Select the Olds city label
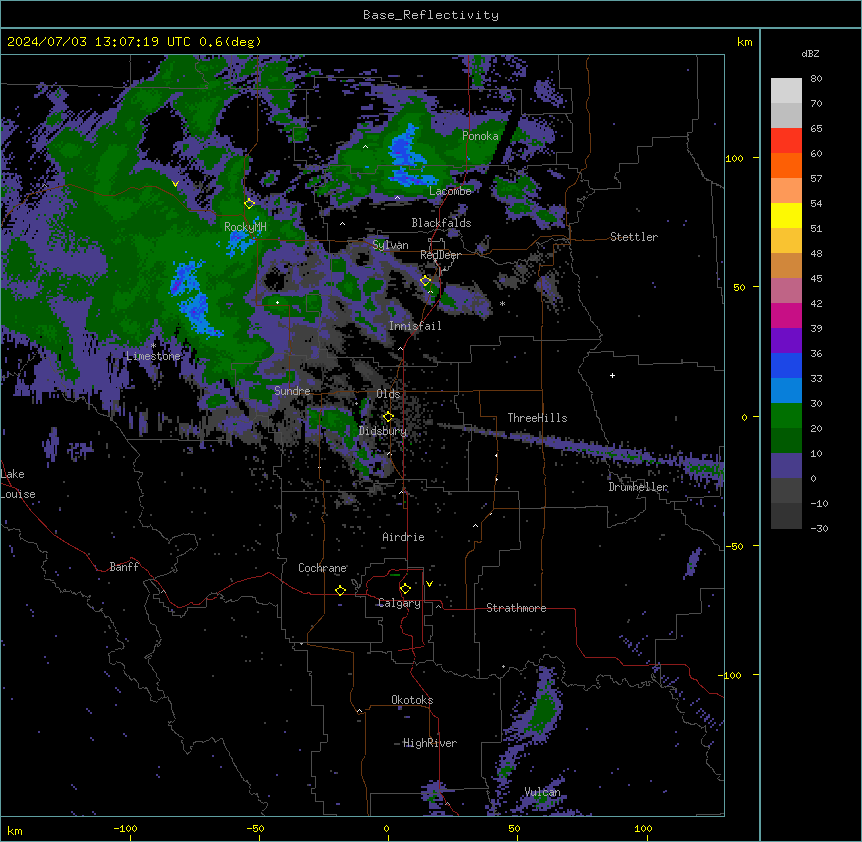 [x=388, y=394]
